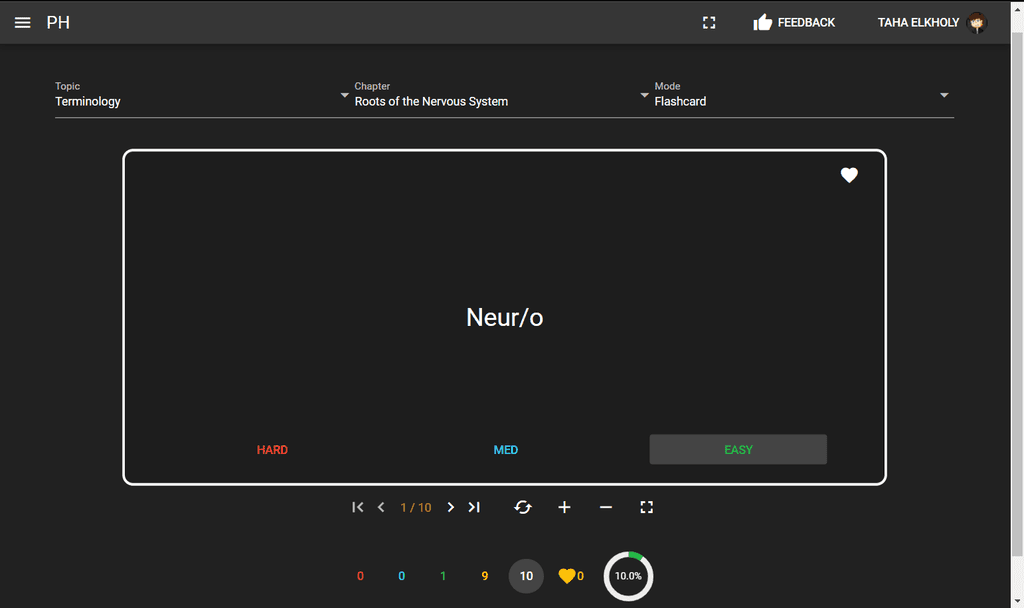Open the hamburger navigation menu
This screenshot has width=1024, height=608.
click(22, 22)
